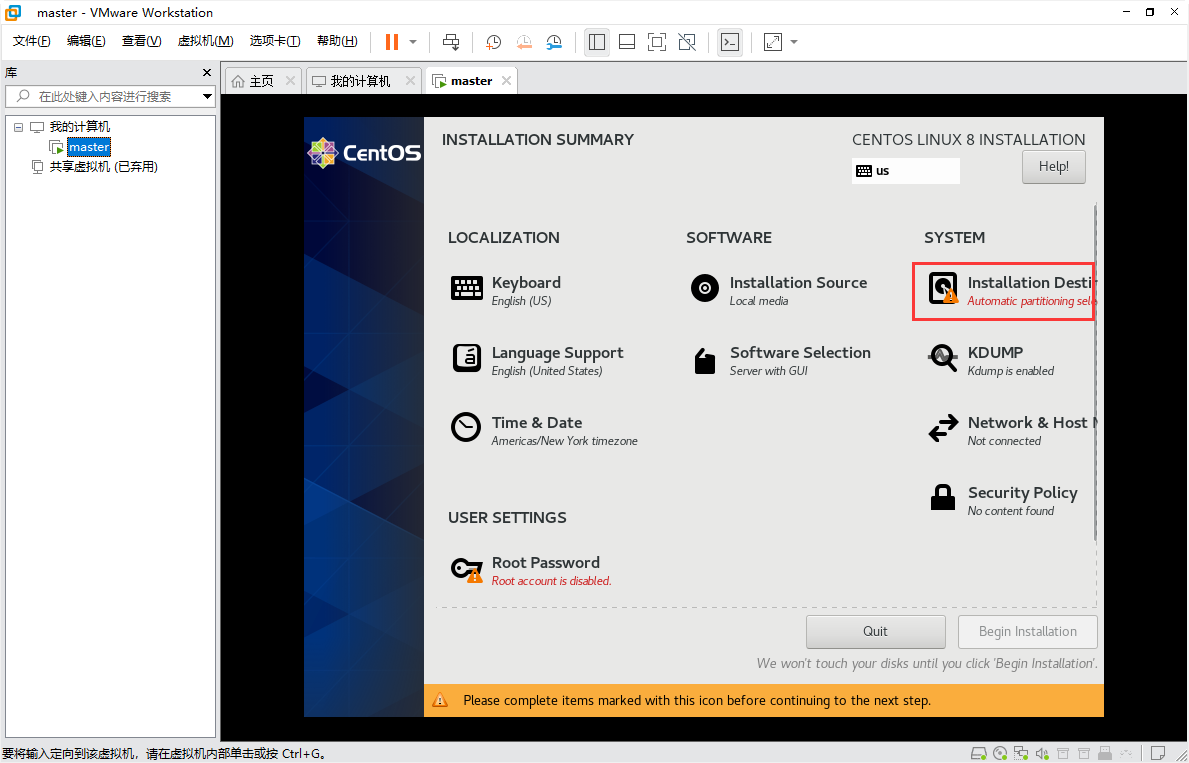Click the CentOS logo in installer sidebar

(364, 153)
